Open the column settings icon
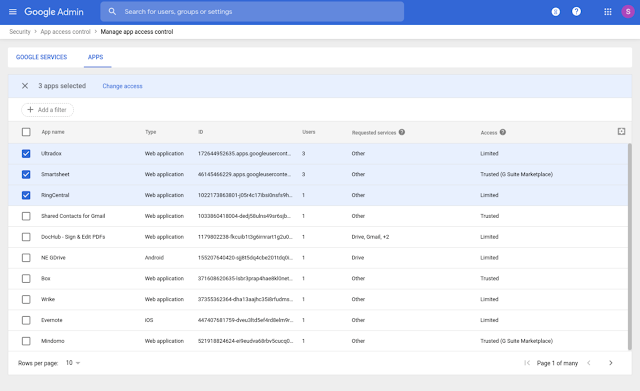640x391 pixels. pos(621,131)
